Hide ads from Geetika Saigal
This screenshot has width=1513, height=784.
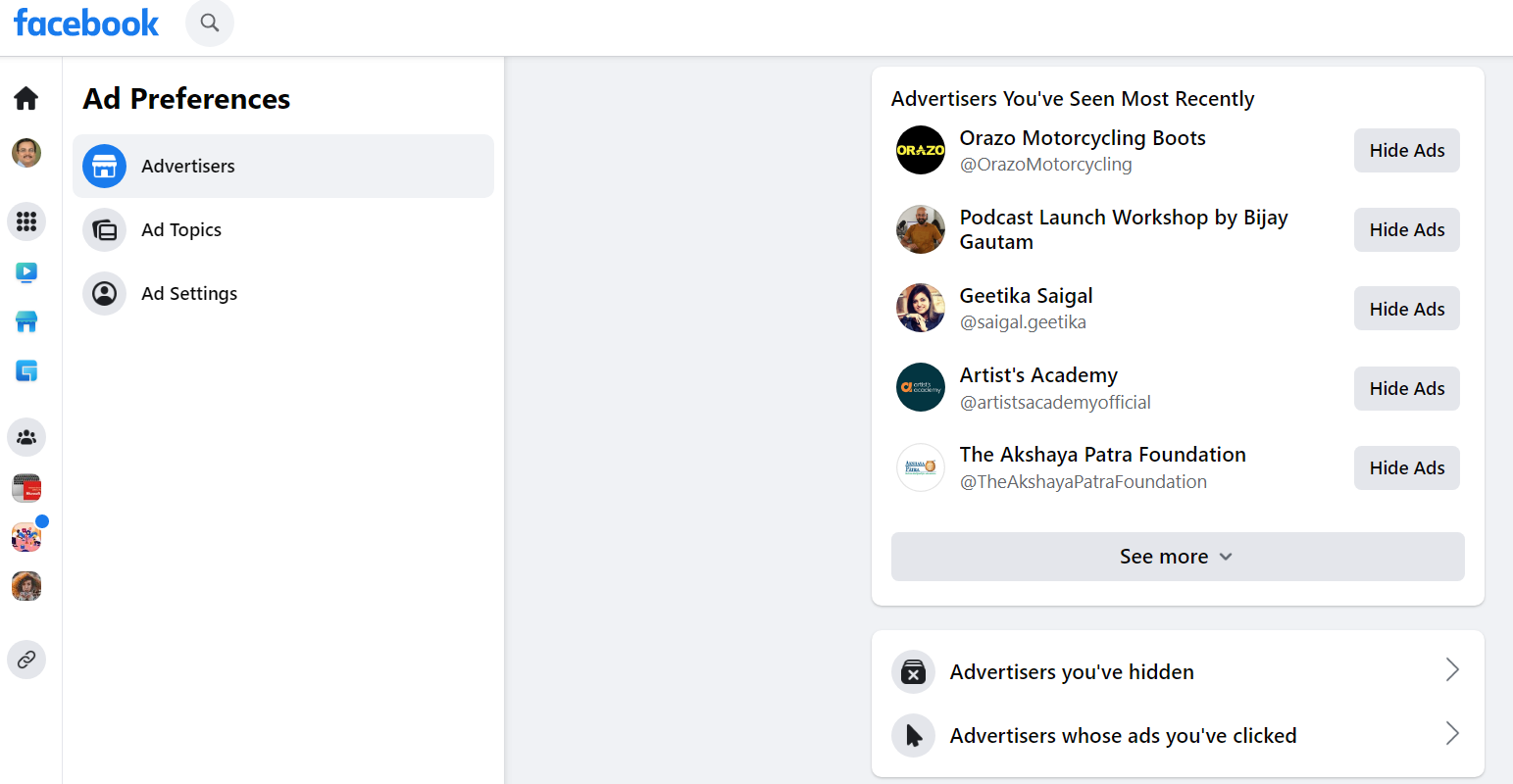pyautogui.click(x=1406, y=309)
